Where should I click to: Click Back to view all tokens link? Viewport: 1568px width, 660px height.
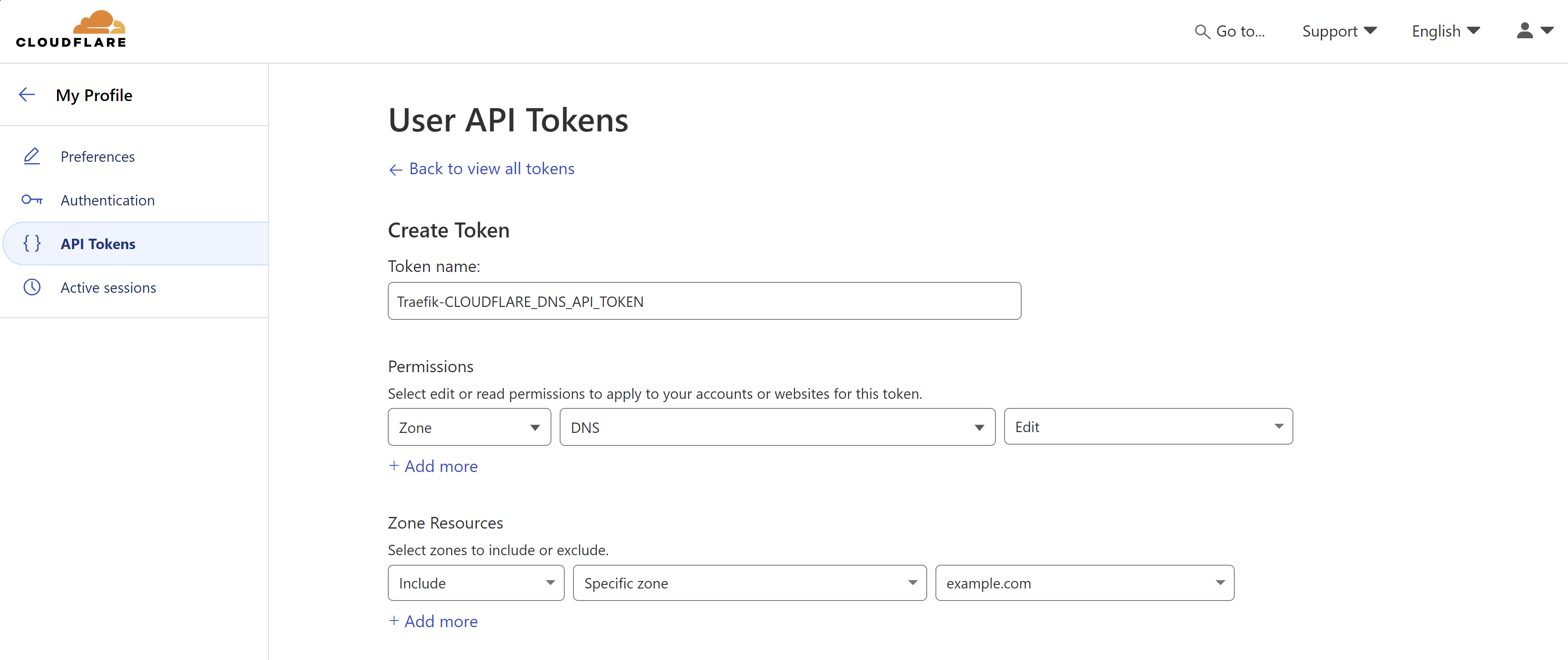tap(491, 168)
